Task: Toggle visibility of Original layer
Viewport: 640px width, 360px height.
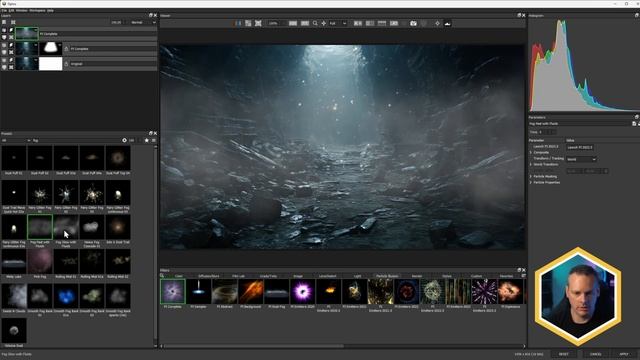Action: click(x=4, y=60)
